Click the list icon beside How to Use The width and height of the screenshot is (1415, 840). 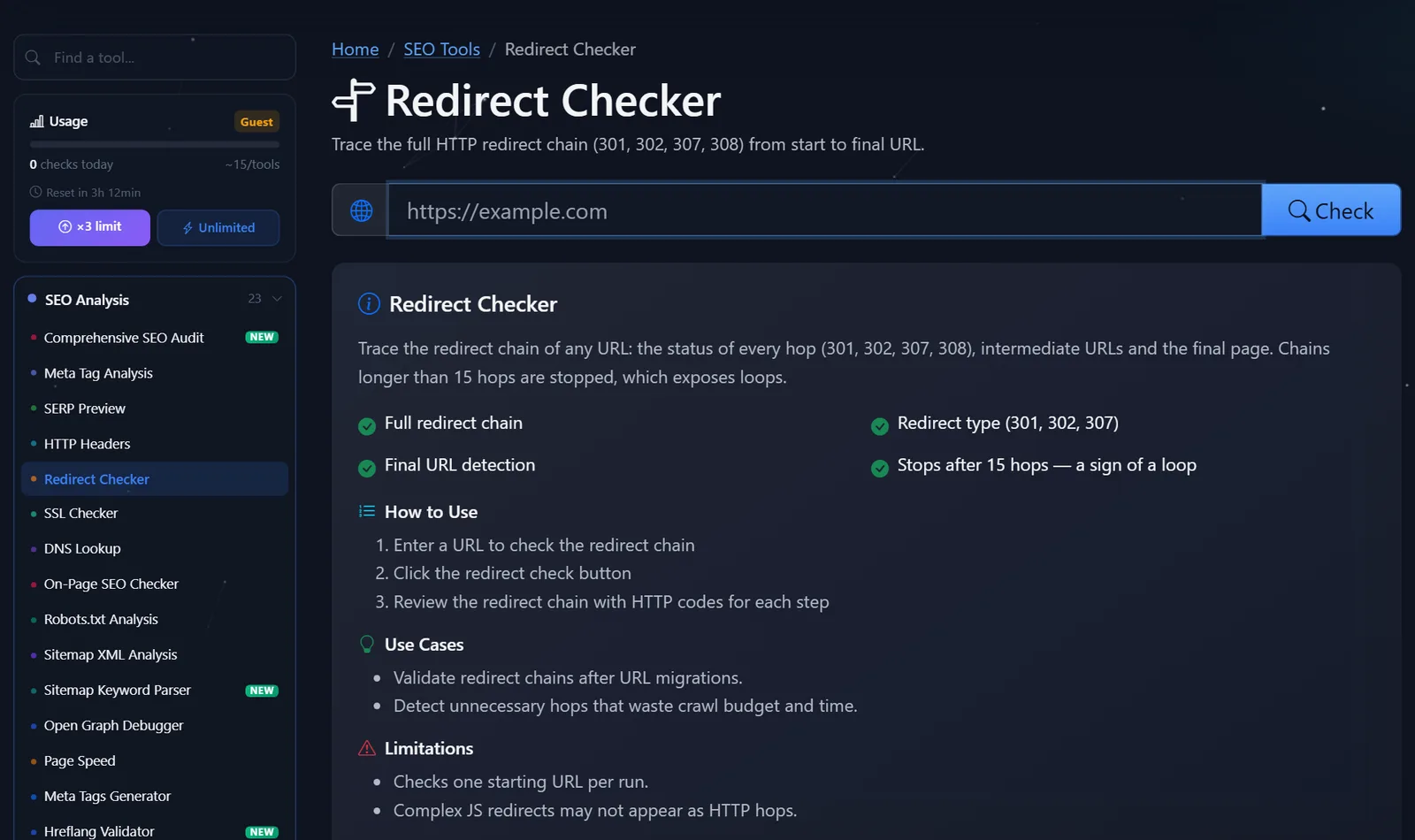[x=367, y=511]
